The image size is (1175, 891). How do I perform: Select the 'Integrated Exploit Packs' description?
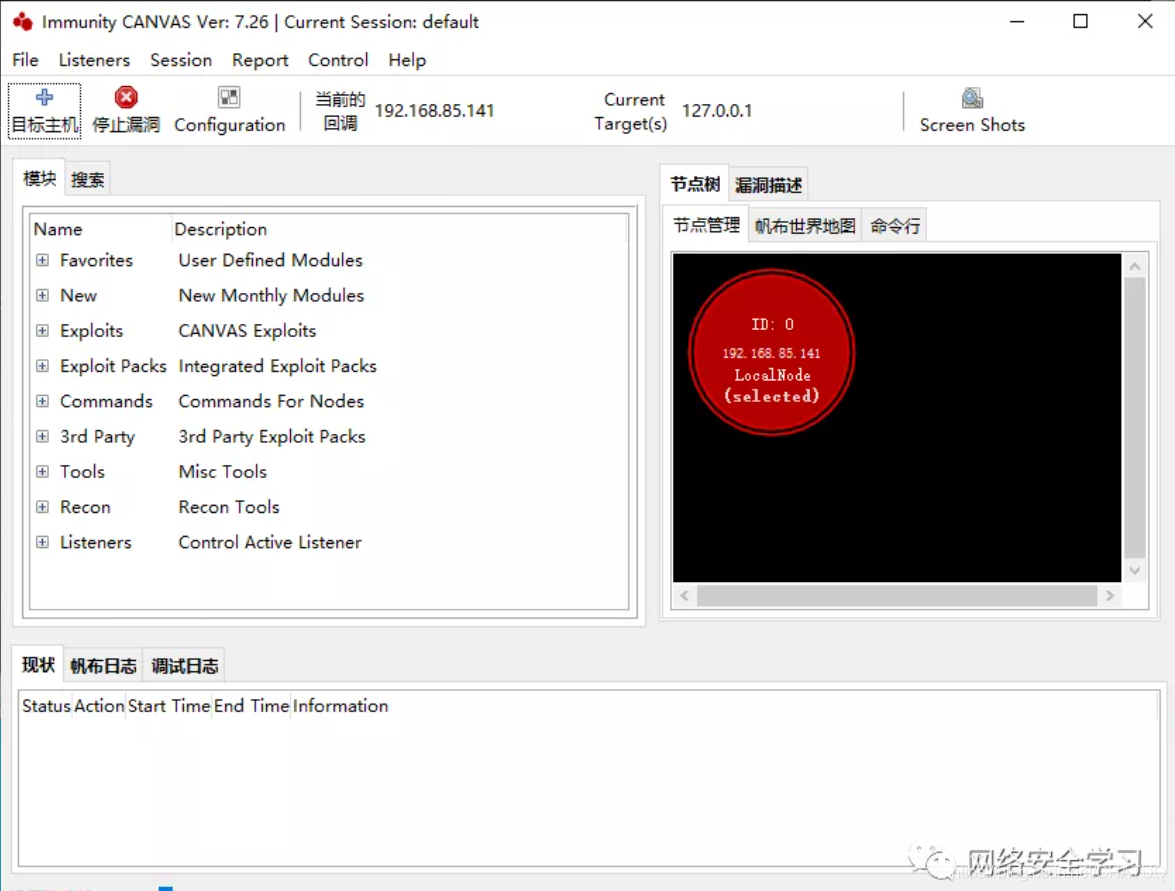point(277,366)
